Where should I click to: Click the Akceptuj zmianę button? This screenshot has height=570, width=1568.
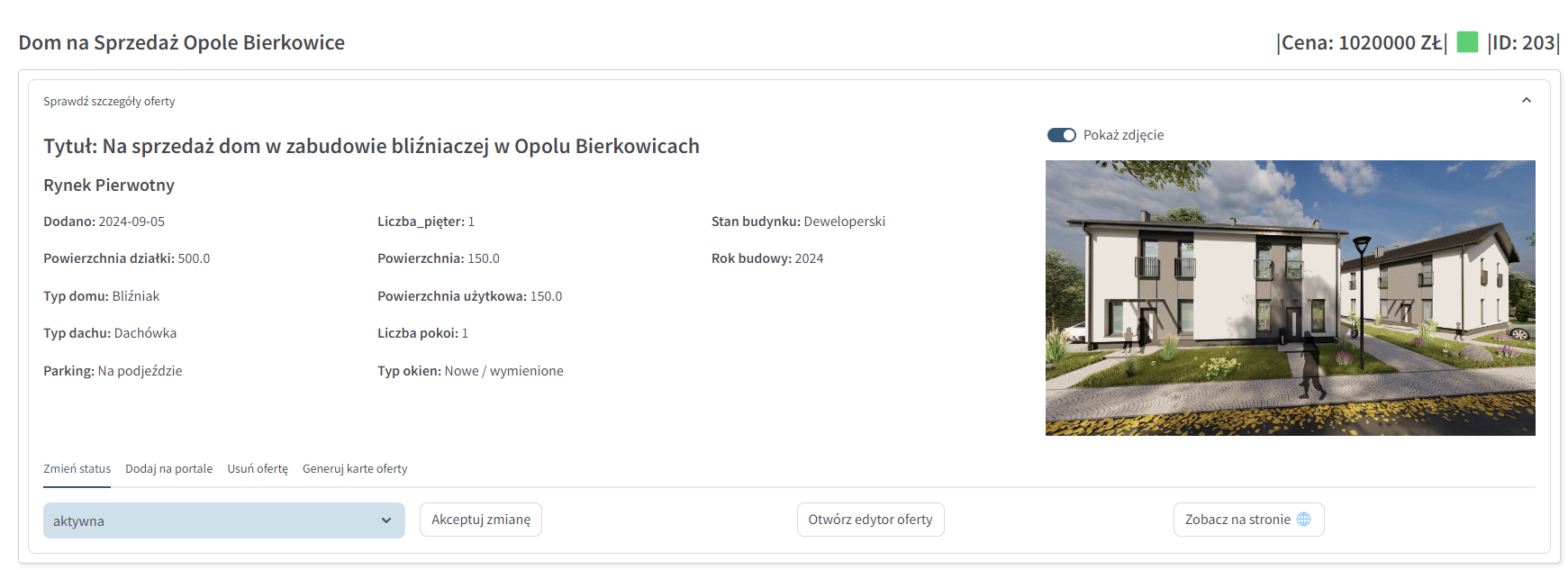coord(481,520)
